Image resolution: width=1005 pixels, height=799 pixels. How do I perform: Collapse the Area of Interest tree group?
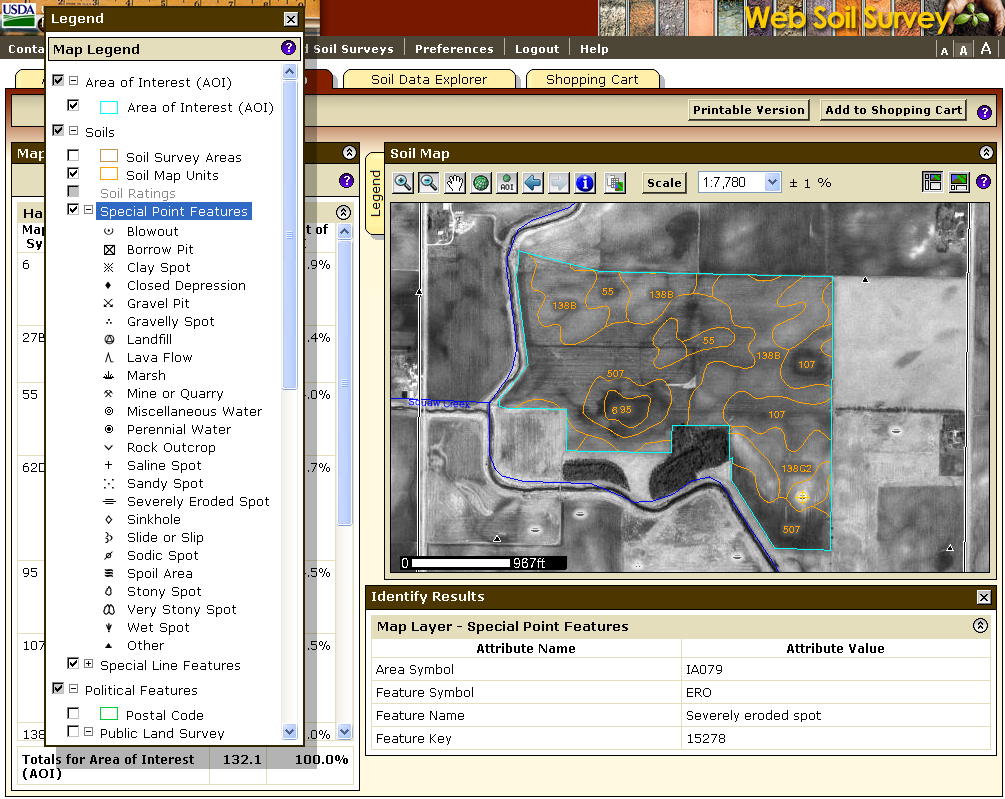coord(74,81)
